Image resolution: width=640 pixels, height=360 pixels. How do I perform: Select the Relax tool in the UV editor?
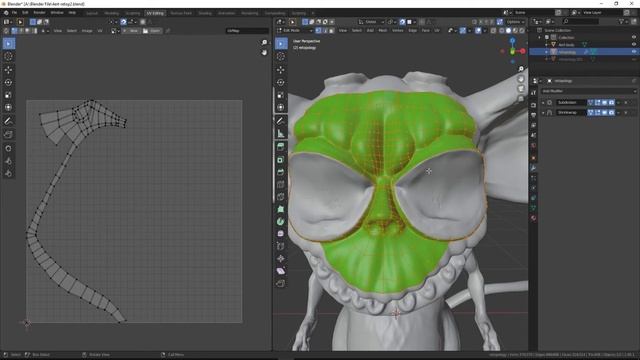[8, 161]
